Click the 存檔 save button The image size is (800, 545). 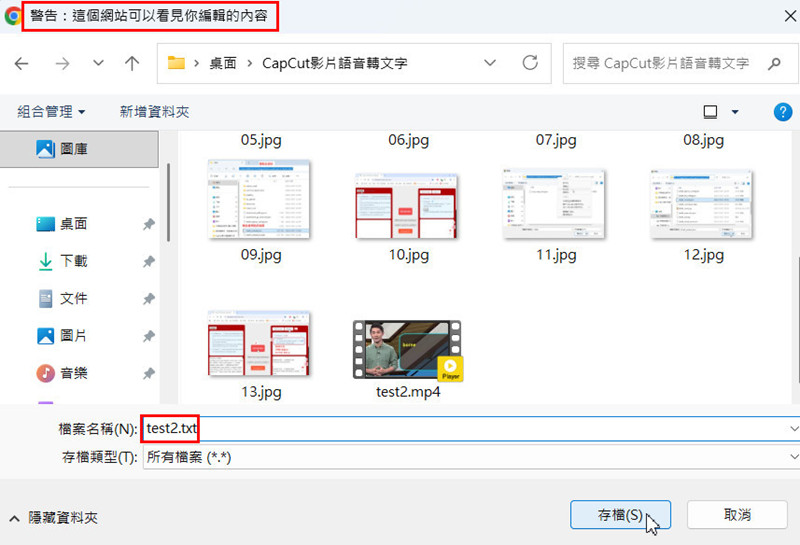pyautogui.click(x=620, y=515)
